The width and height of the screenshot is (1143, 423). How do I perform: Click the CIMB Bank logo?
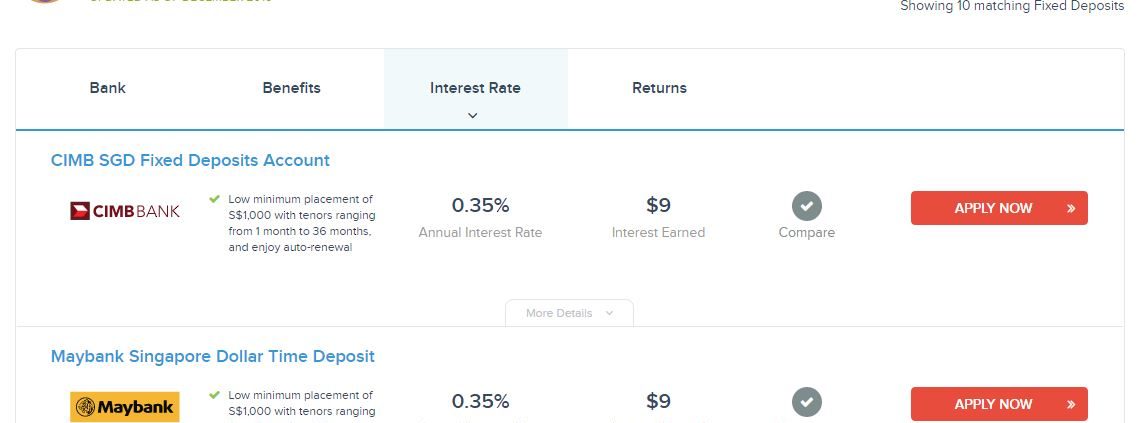click(125, 211)
